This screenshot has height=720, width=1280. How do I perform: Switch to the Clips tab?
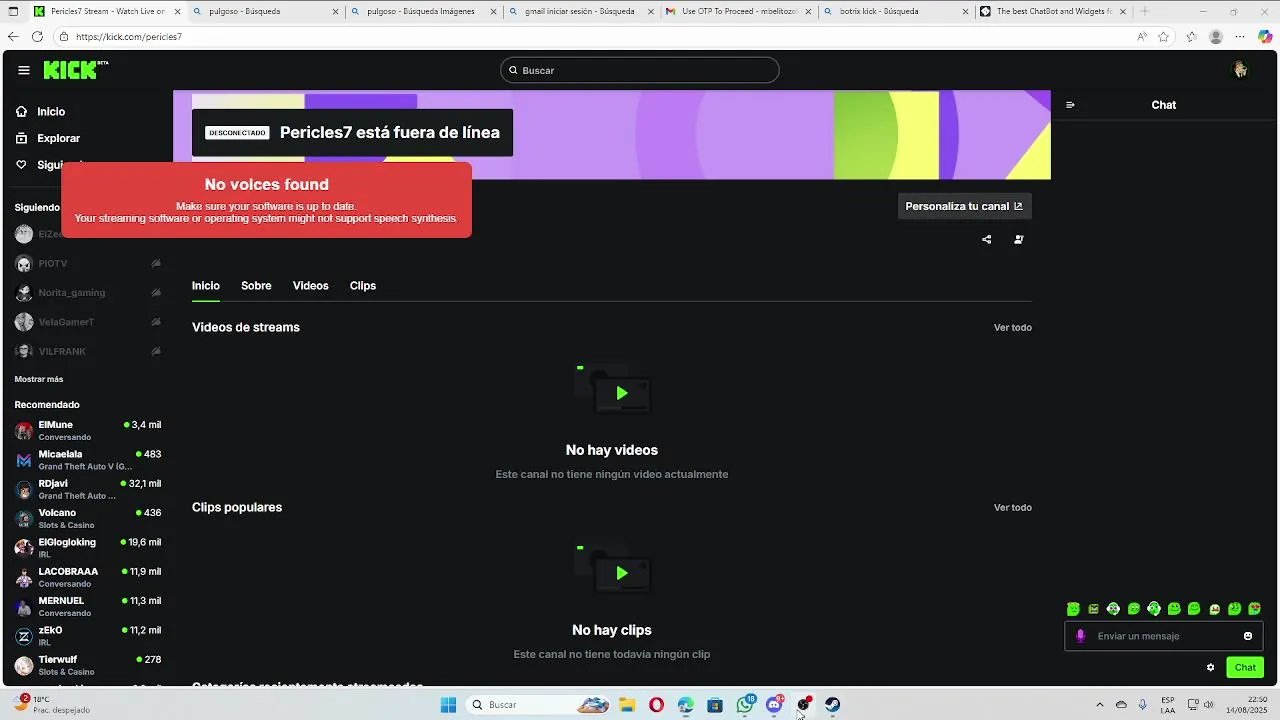tap(363, 286)
